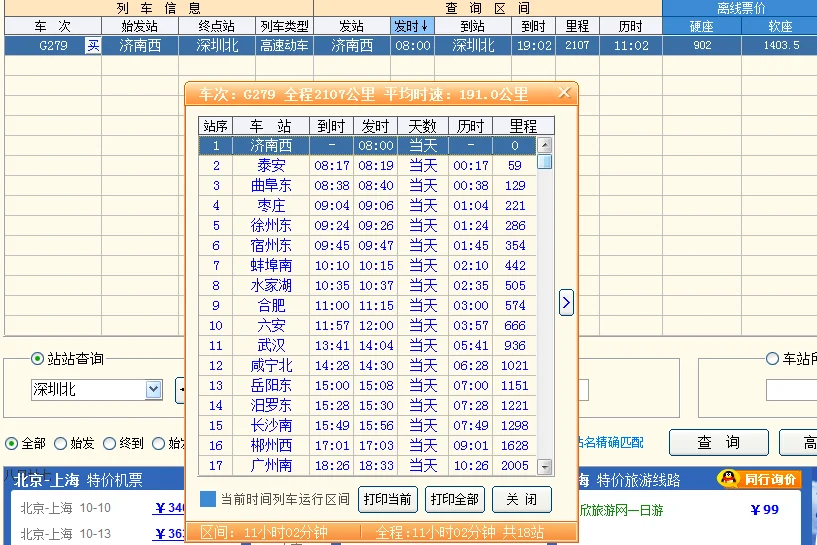Open the ¥340 Beijing-Shanghai 10-10 fare link
The height and width of the screenshot is (545, 817).
pos(170,507)
